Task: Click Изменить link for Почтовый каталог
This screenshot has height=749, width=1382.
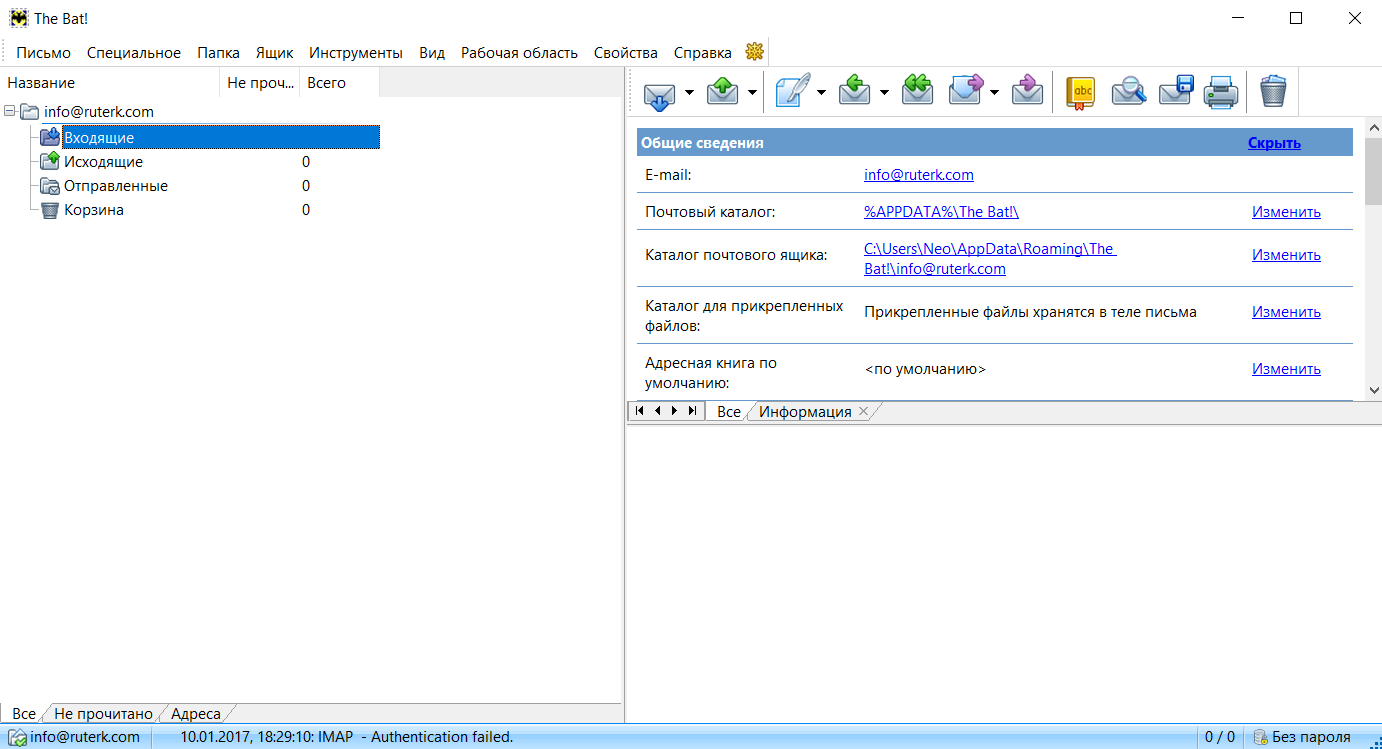Action: (x=1286, y=212)
